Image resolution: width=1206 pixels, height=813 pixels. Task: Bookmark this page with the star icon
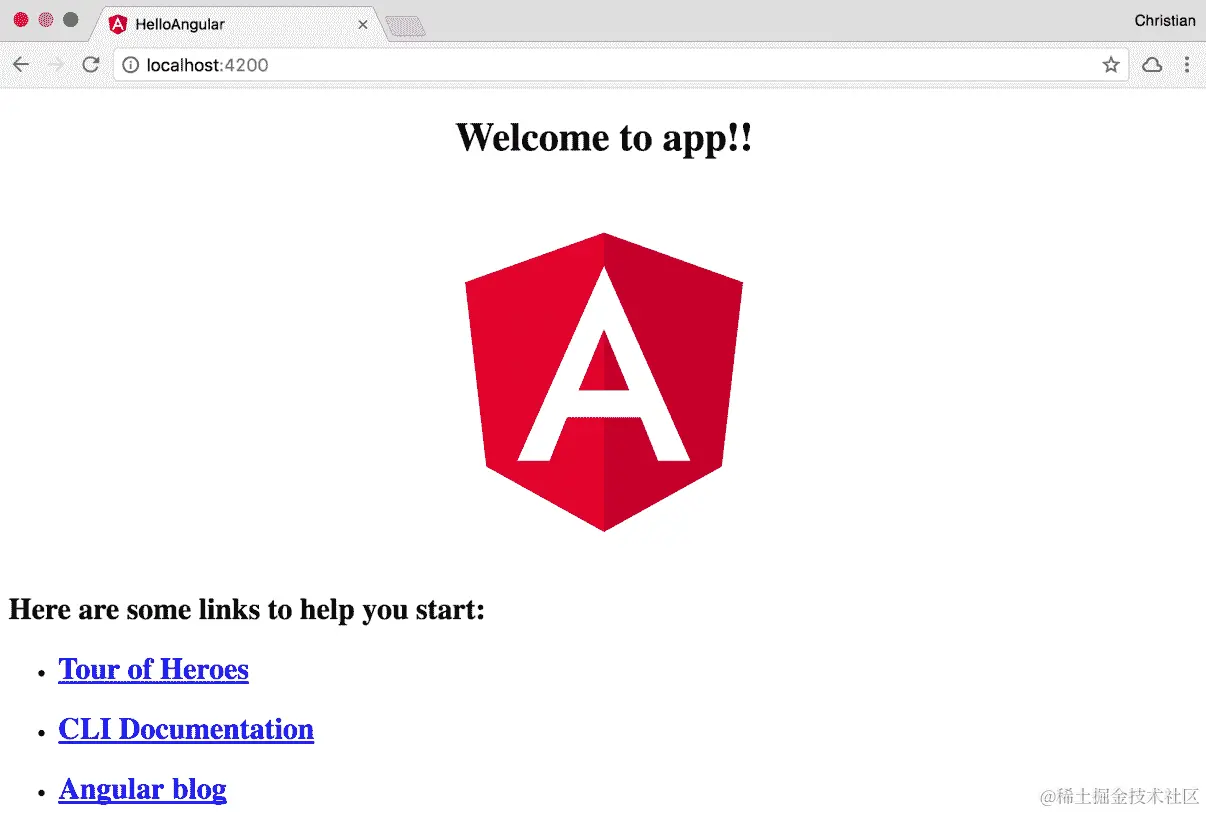1111,65
